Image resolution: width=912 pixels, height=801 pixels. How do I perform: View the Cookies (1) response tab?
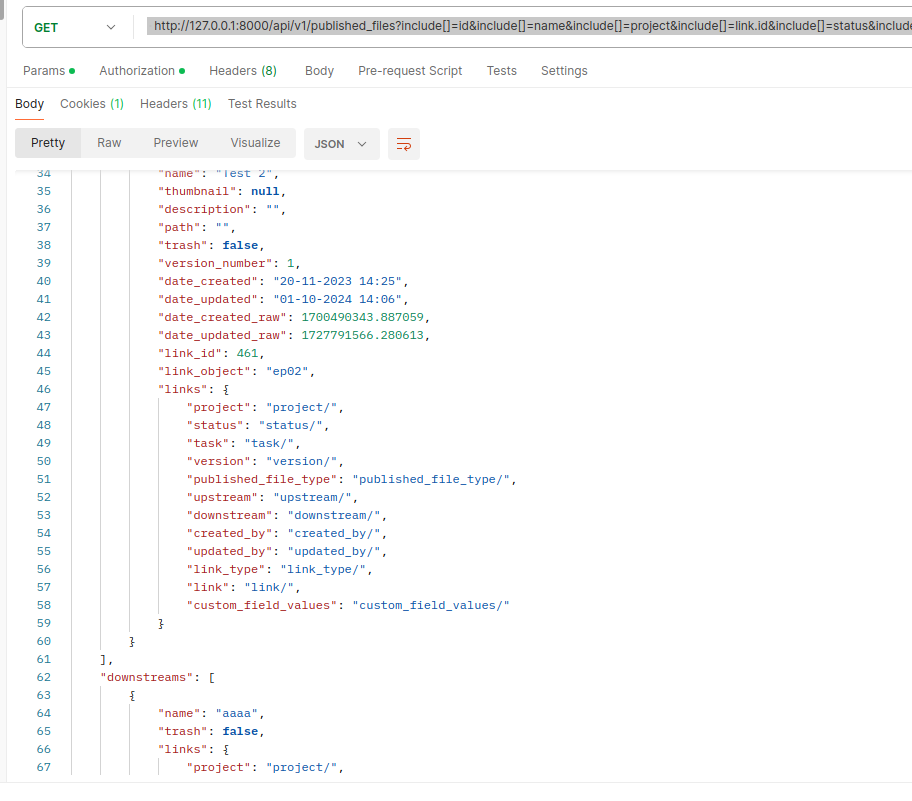pos(92,104)
